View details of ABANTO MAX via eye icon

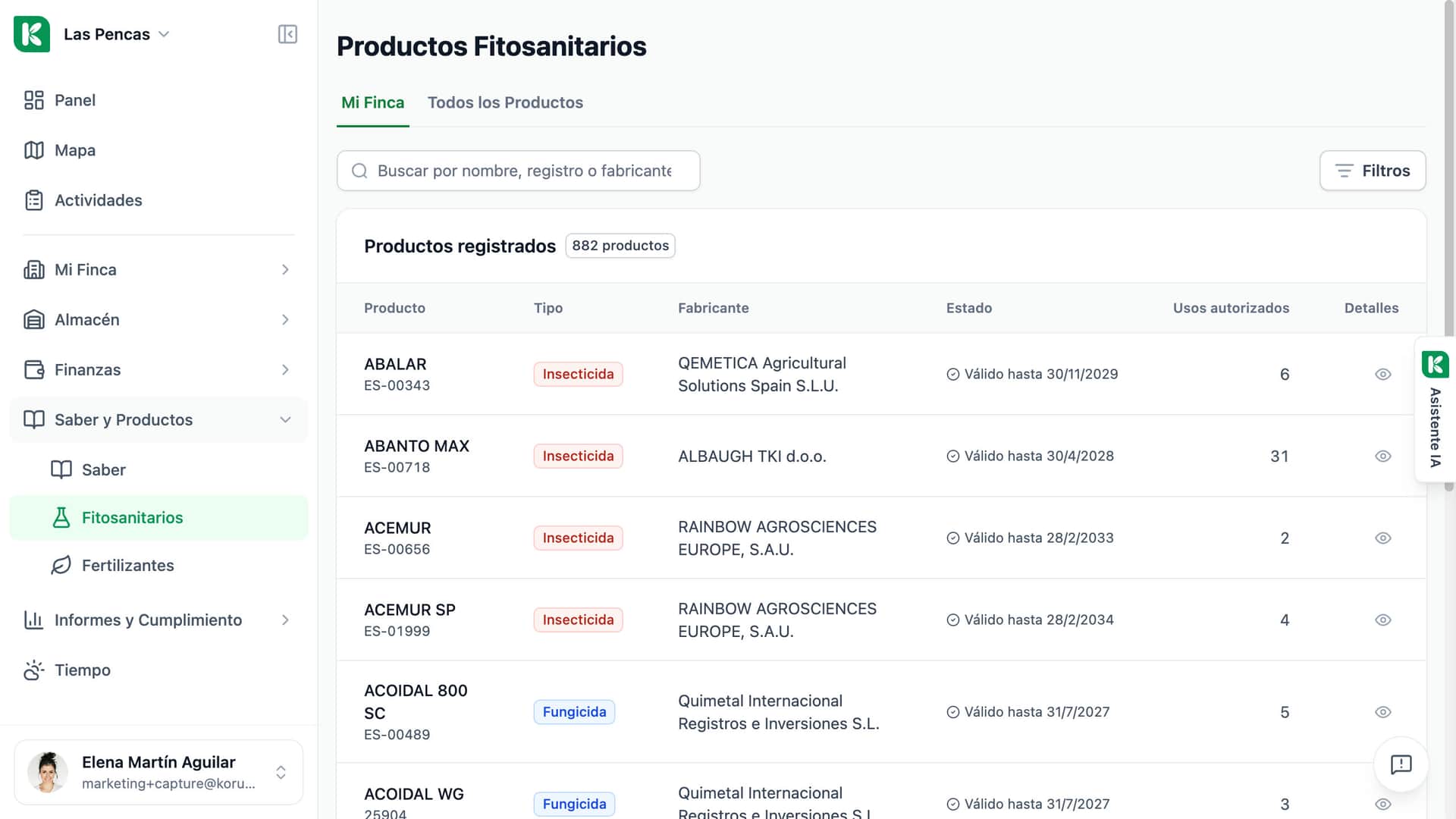1382,456
